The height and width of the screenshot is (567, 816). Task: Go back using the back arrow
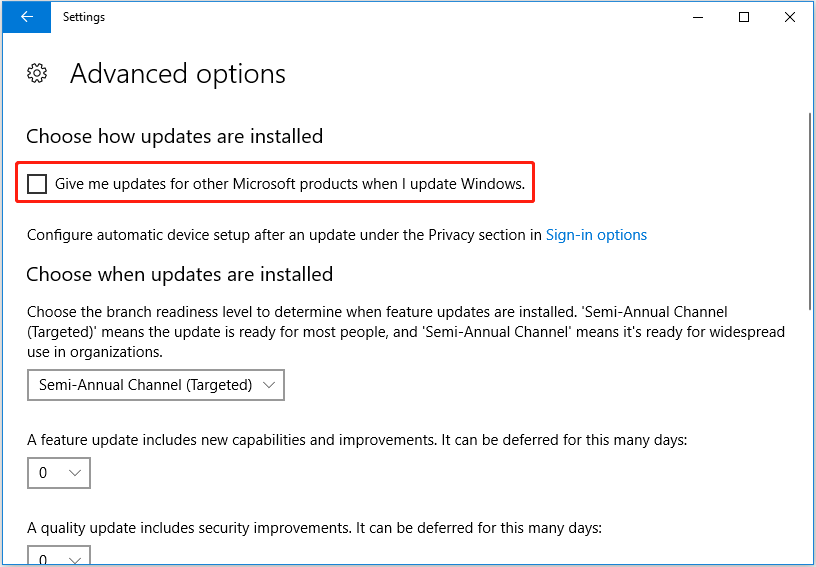tap(26, 17)
